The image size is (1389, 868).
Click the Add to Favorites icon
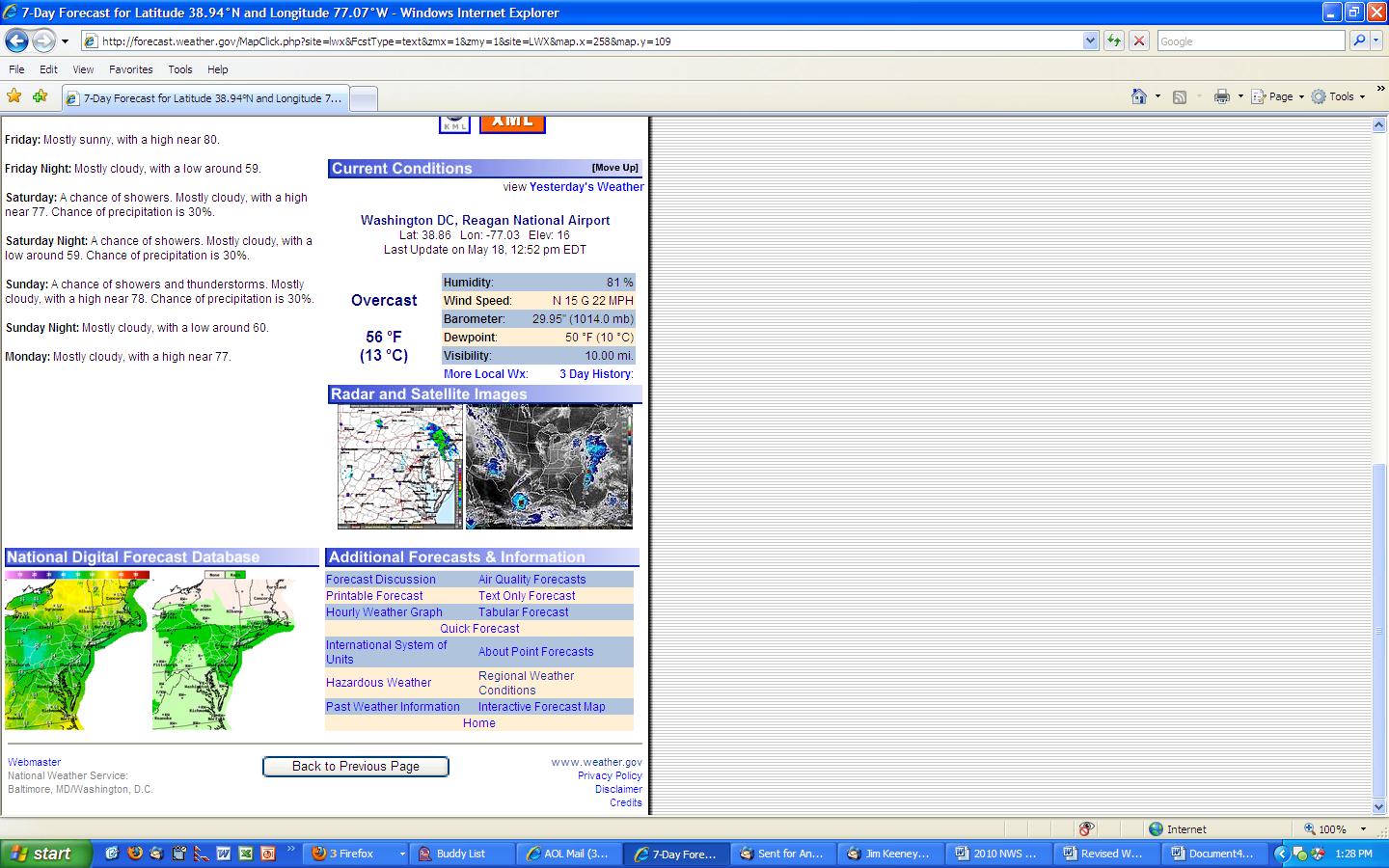pyautogui.click(x=40, y=96)
